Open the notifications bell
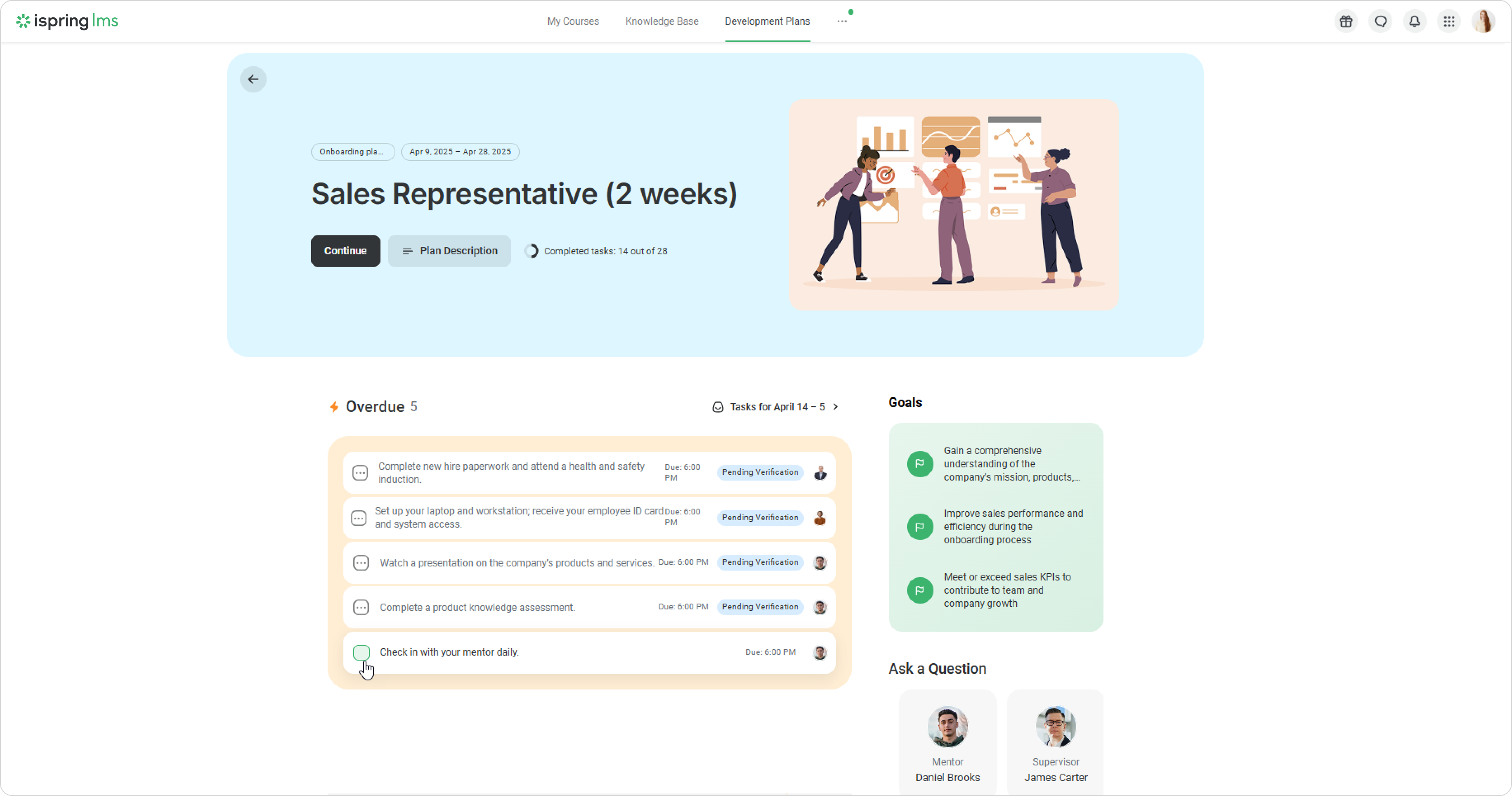The height and width of the screenshot is (796, 1512). [1415, 22]
